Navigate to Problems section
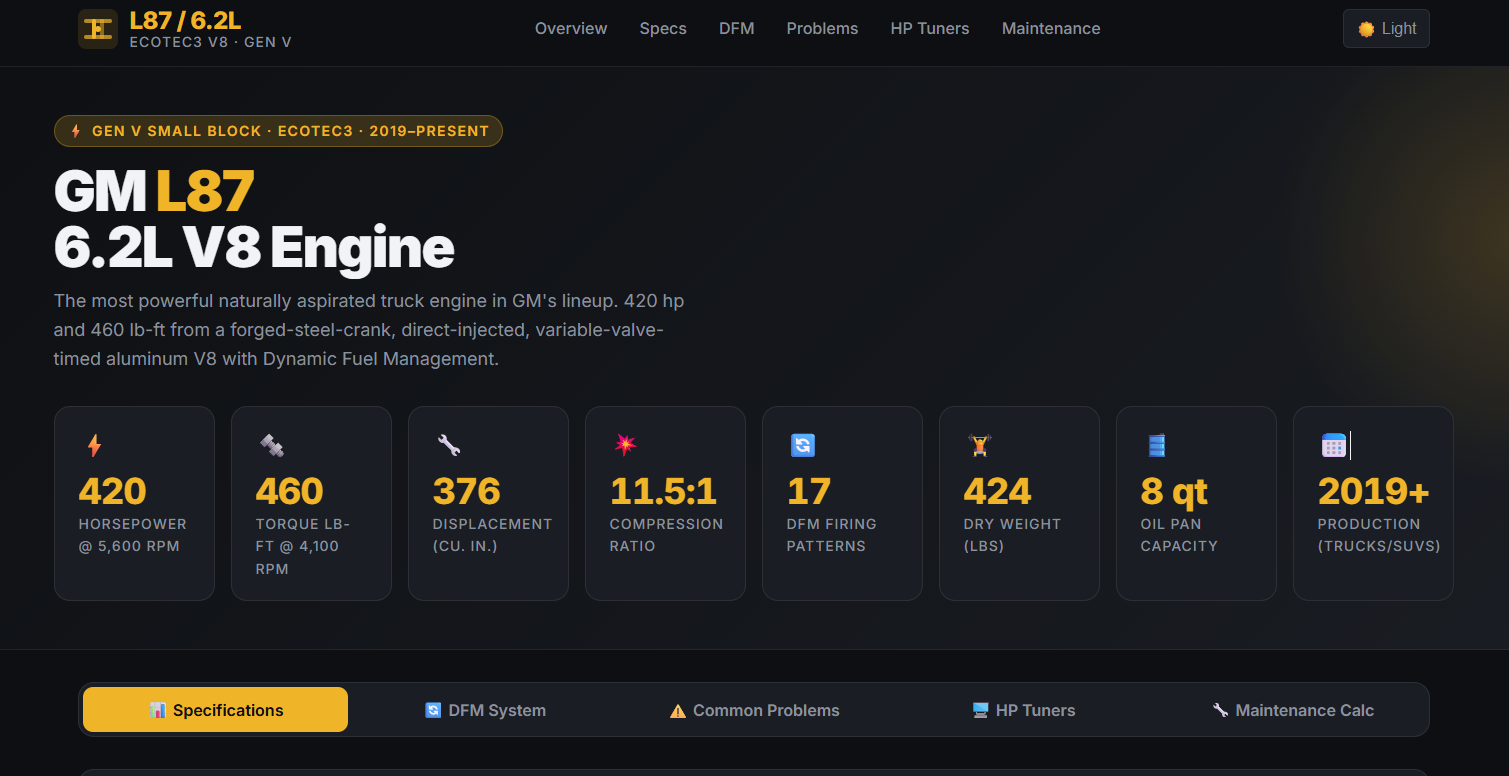 [822, 29]
